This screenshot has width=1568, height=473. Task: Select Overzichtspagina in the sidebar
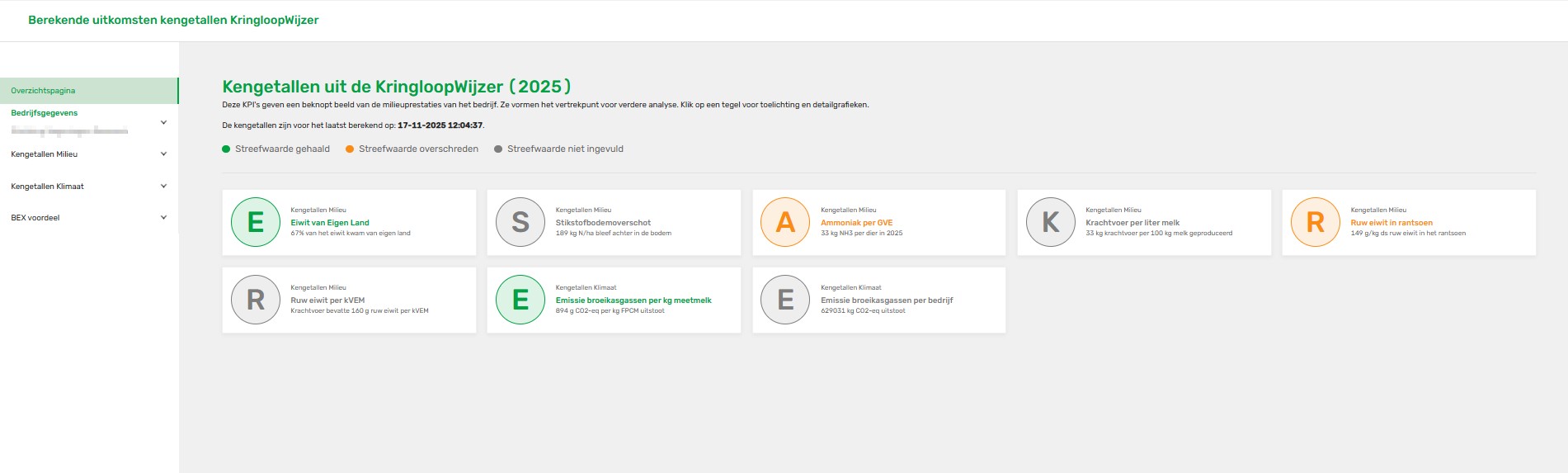coord(43,91)
